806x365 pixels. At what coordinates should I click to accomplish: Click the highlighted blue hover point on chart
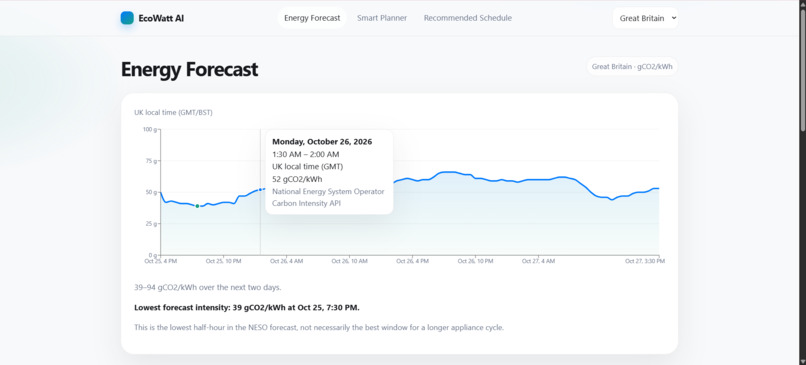tap(260, 190)
